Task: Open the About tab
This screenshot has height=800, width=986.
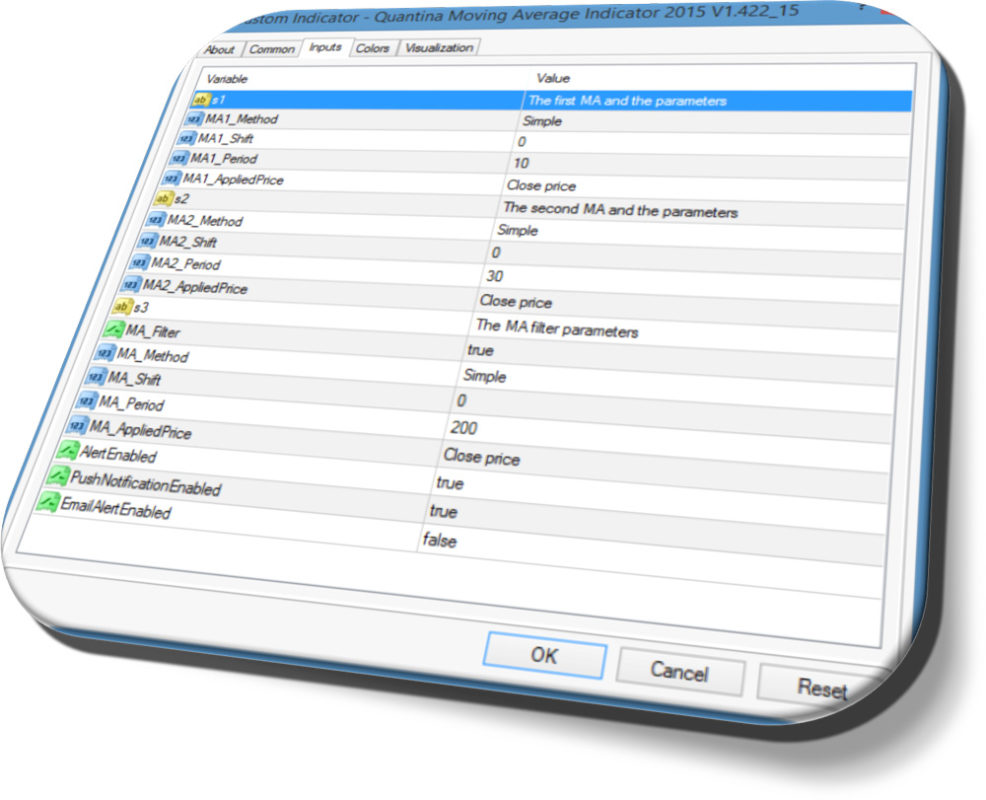Action: tap(220, 49)
